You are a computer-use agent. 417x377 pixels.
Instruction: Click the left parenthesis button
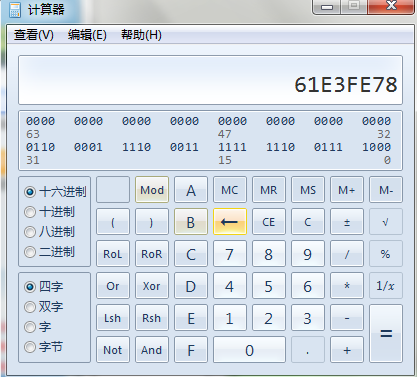point(113,222)
